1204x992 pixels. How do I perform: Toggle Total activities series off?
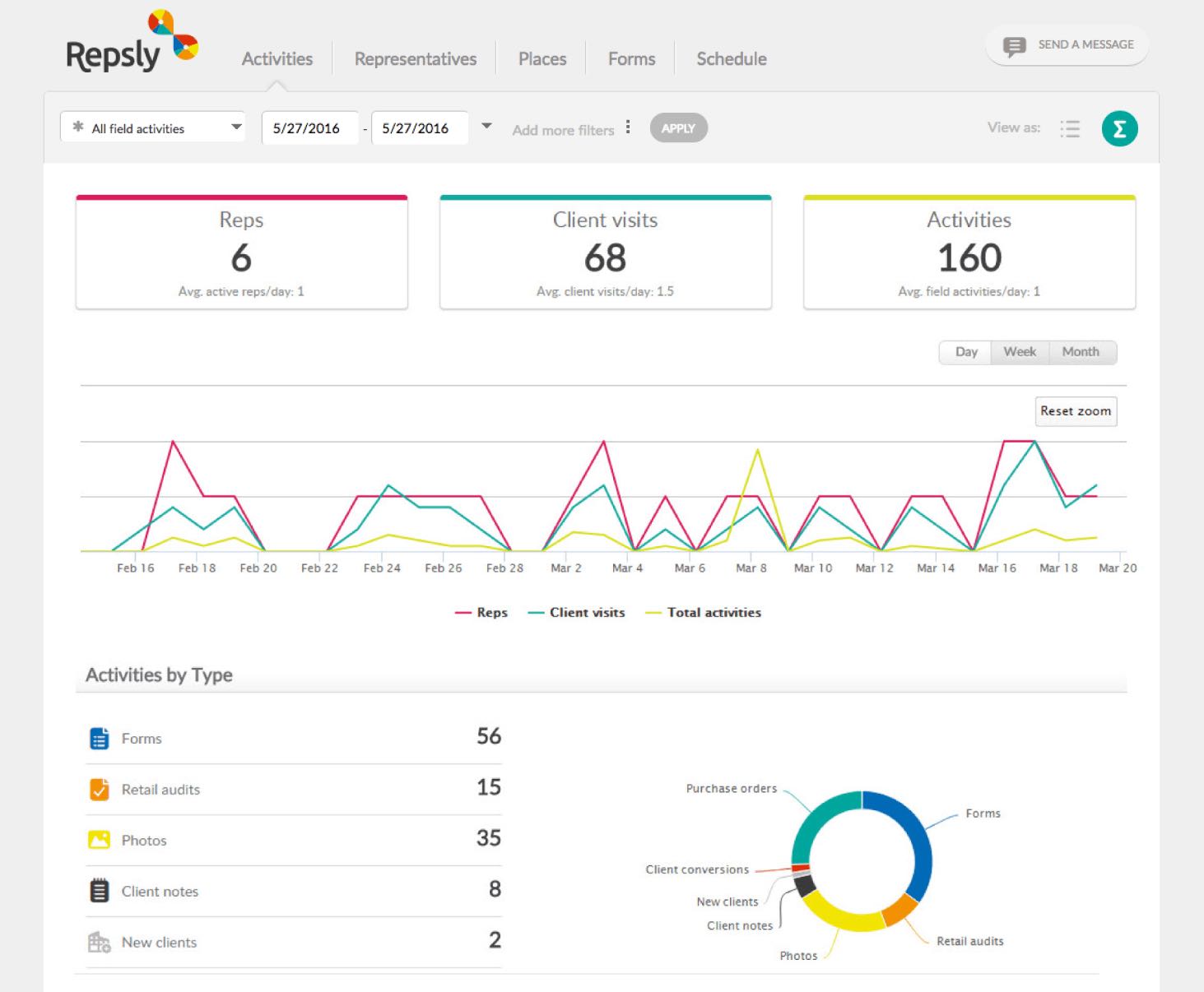click(704, 612)
